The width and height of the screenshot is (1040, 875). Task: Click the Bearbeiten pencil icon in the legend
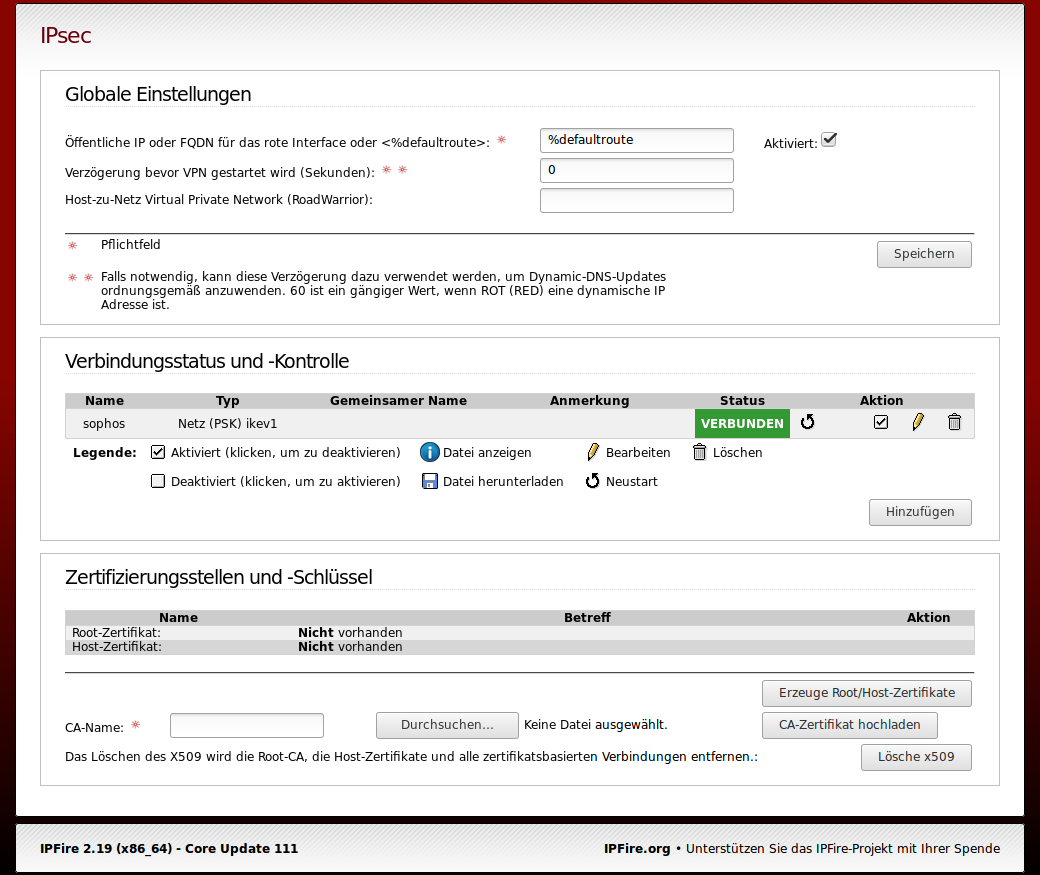coord(593,452)
